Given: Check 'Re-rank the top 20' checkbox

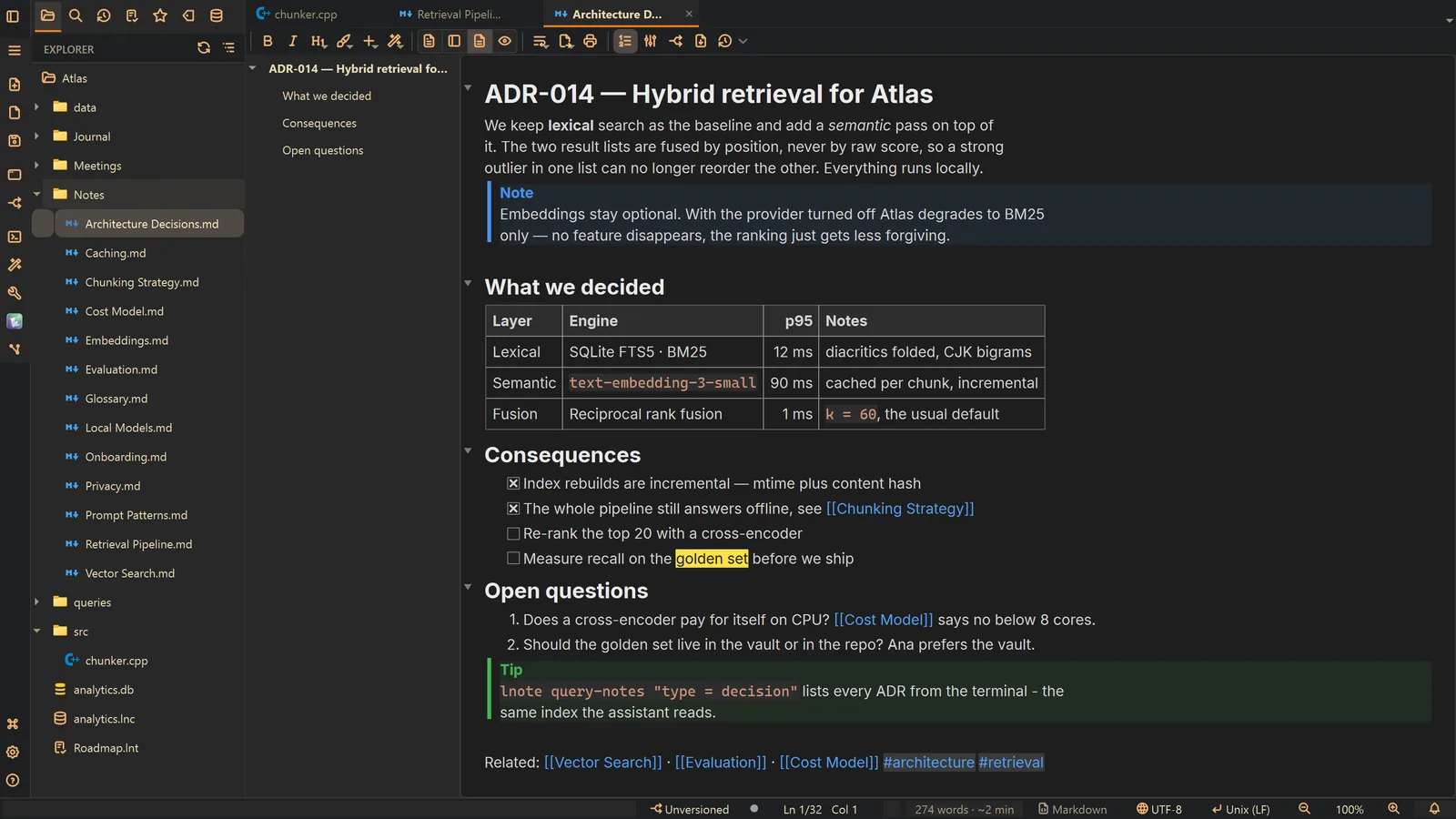Looking at the screenshot, I should [513, 534].
